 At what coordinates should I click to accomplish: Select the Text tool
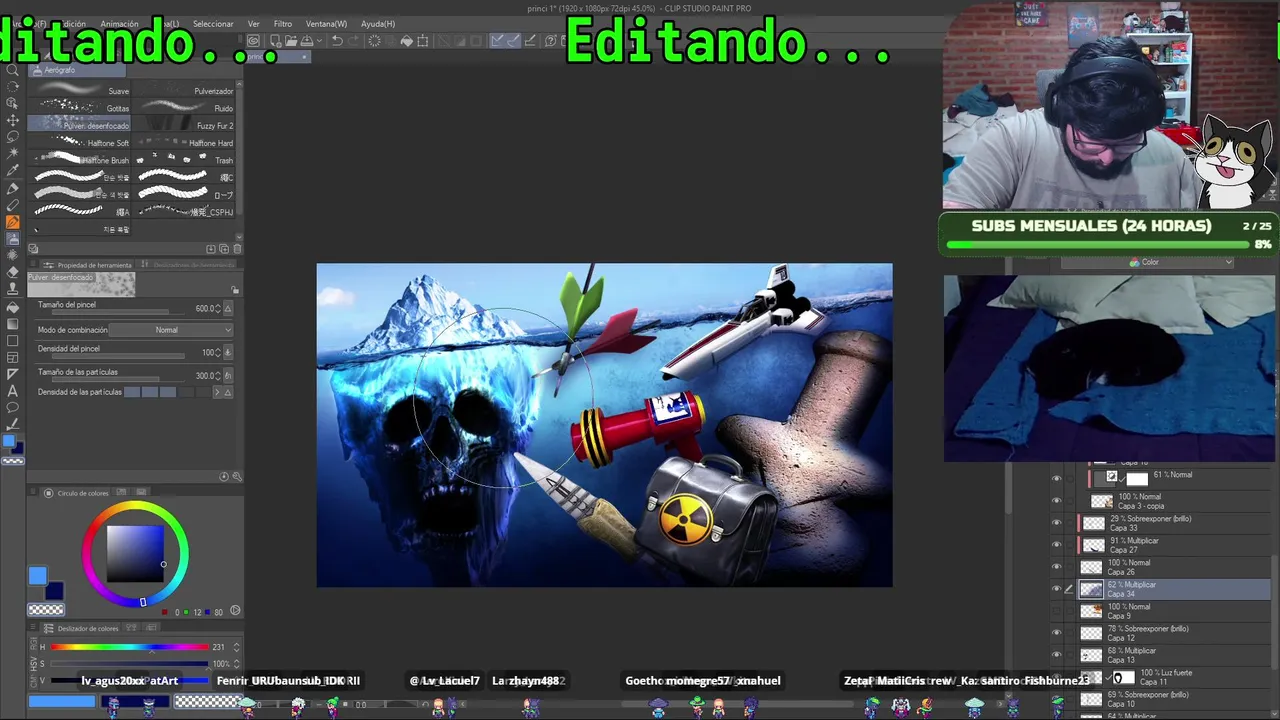click(x=12, y=390)
